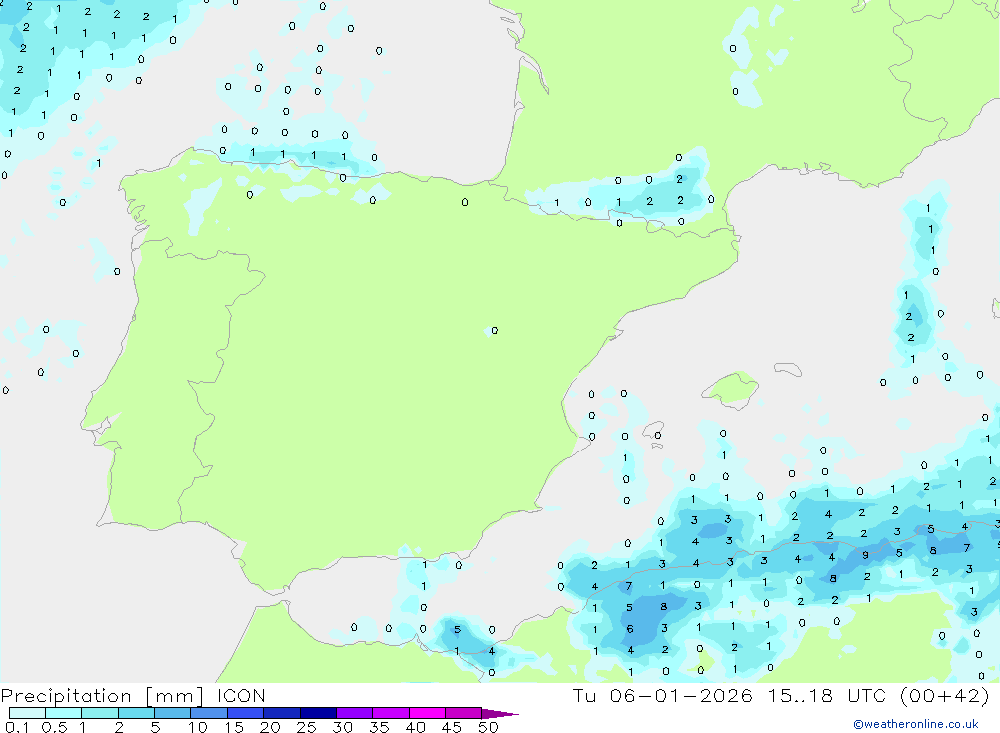Click the '20' legend scale label
The image size is (1000, 733).
pyautogui.click(x=270, y=727)
